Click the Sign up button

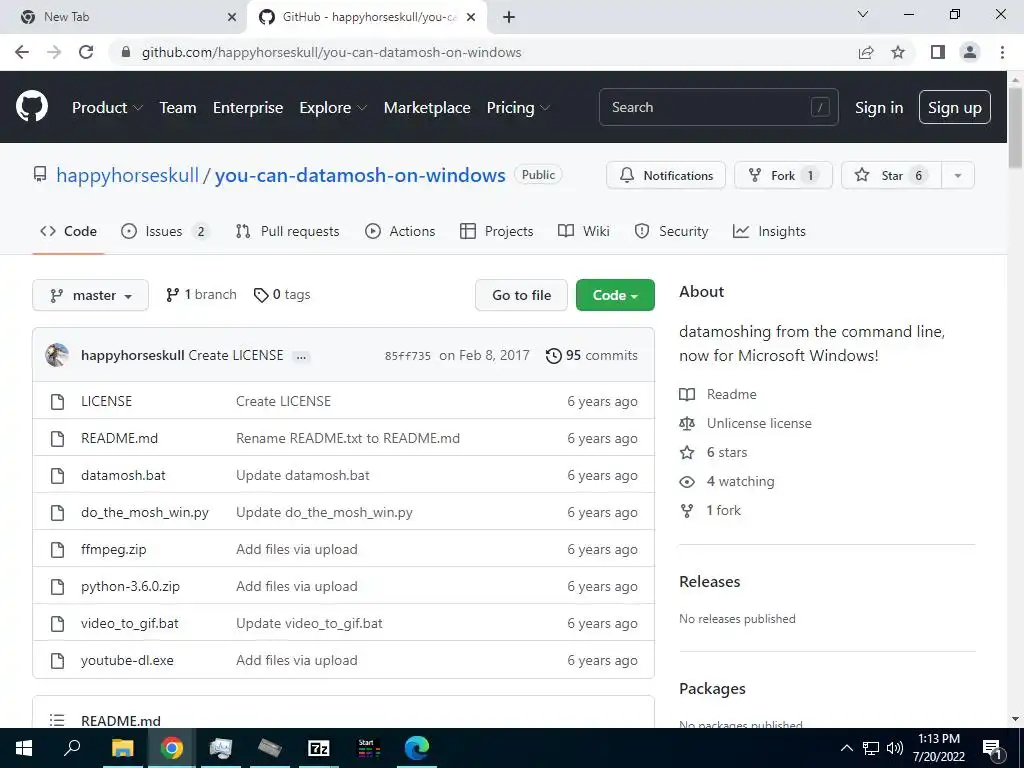tap(954, 107)
